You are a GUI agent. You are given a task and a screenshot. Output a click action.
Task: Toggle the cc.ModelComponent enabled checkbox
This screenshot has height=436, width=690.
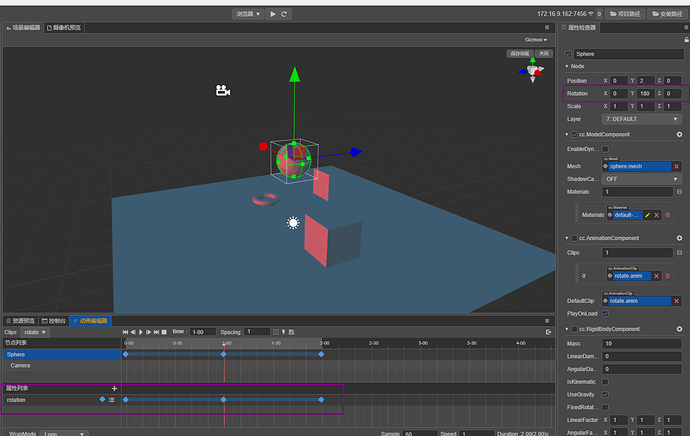(x=574, y=135)
